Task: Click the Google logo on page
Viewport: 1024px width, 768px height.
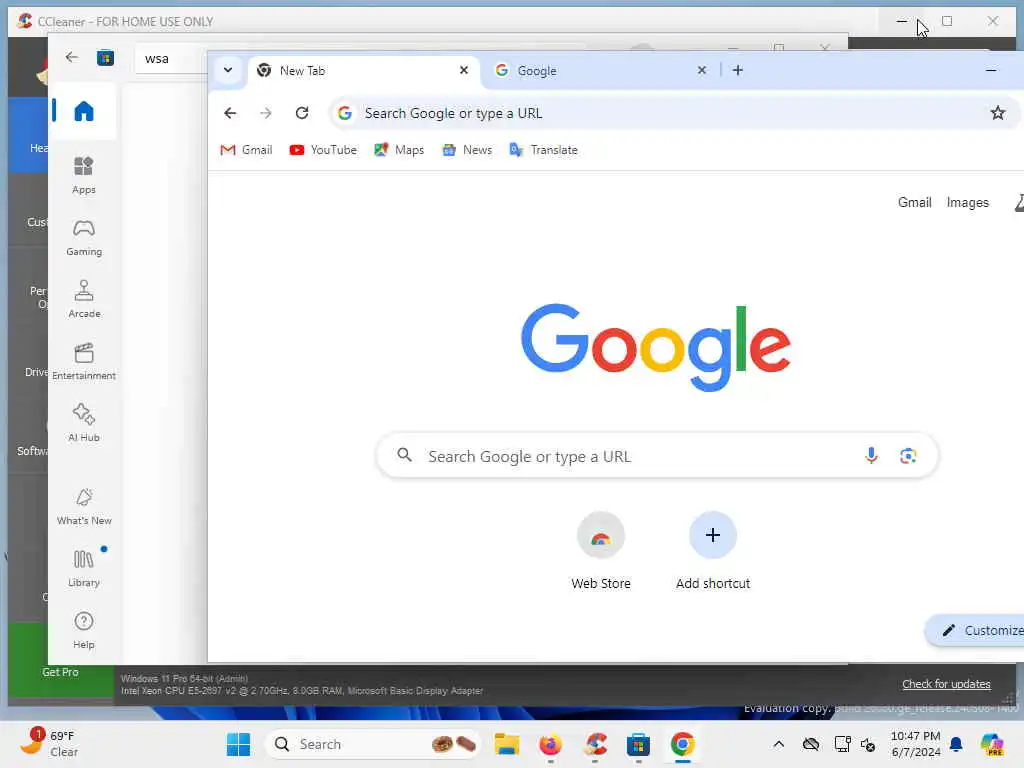Action: 656,347
